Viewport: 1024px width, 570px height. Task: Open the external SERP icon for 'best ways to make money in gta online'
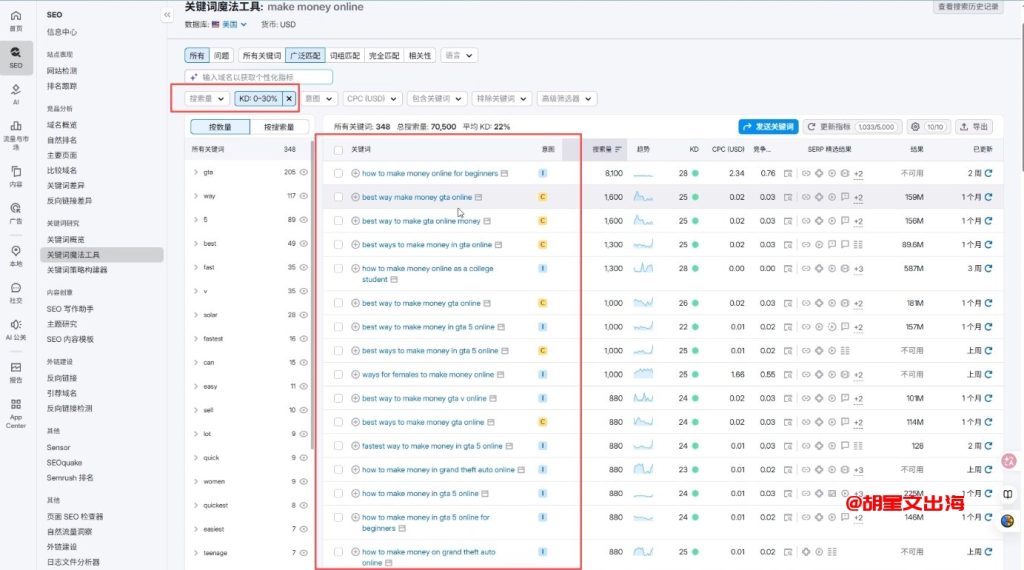[x=788, y=245]
